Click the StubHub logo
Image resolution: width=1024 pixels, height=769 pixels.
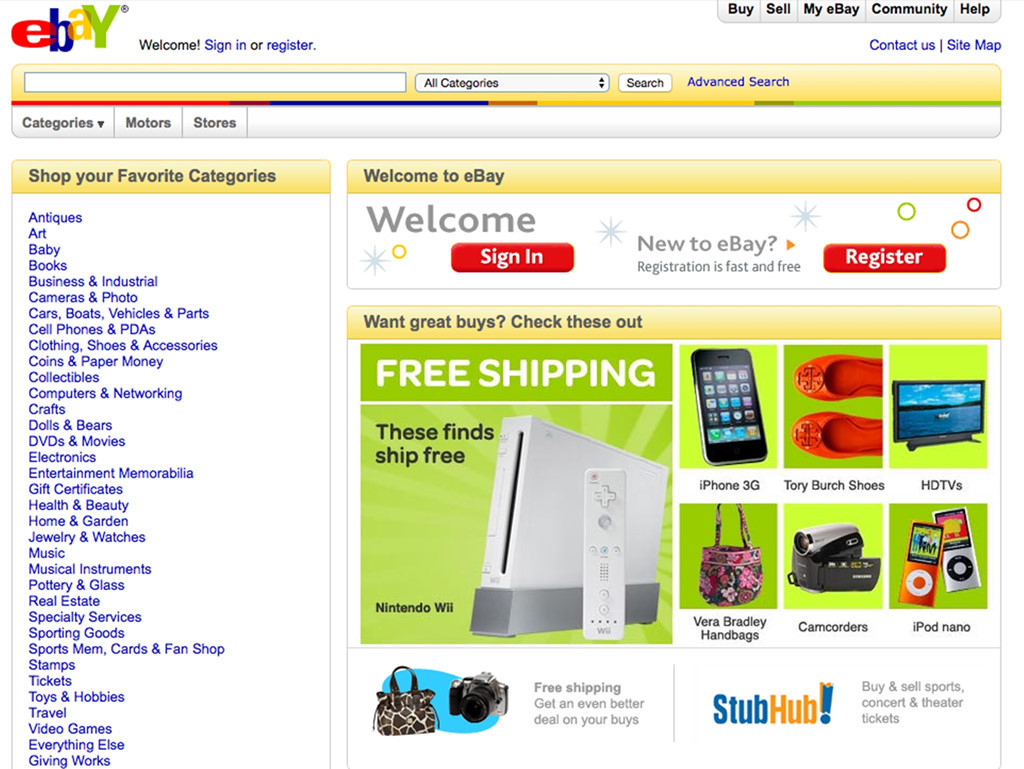click(773, 704)
